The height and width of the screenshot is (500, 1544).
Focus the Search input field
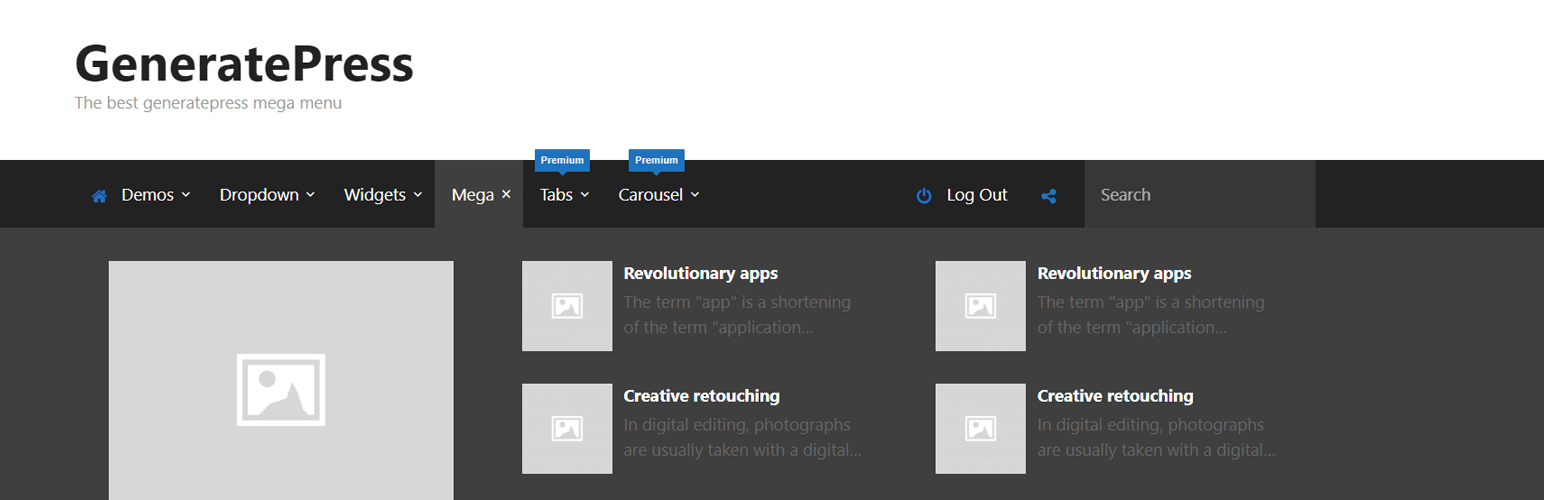click(x=1200, y=194)
